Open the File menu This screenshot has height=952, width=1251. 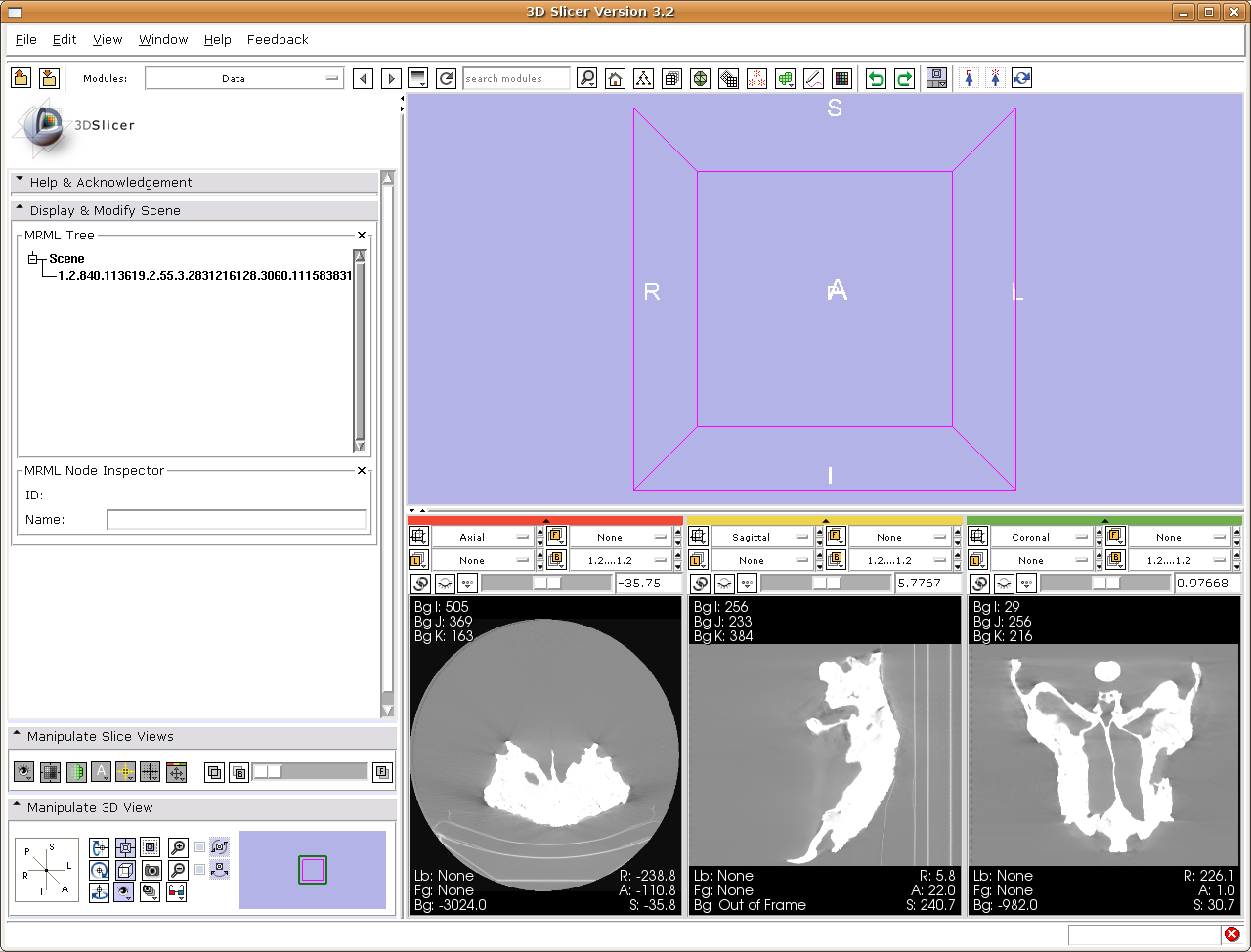coord(26,39)
